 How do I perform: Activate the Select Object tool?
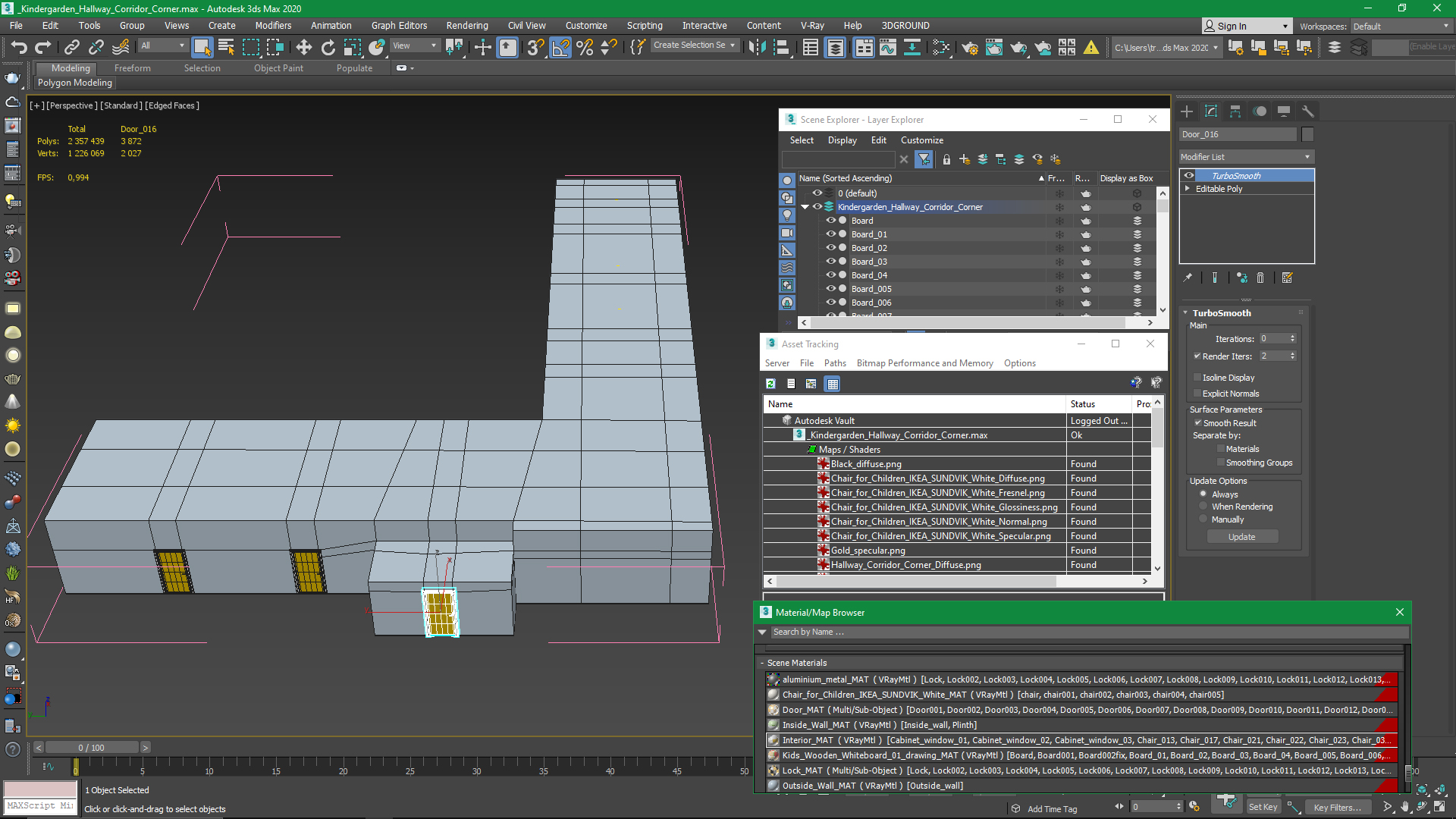click(202, 47)
